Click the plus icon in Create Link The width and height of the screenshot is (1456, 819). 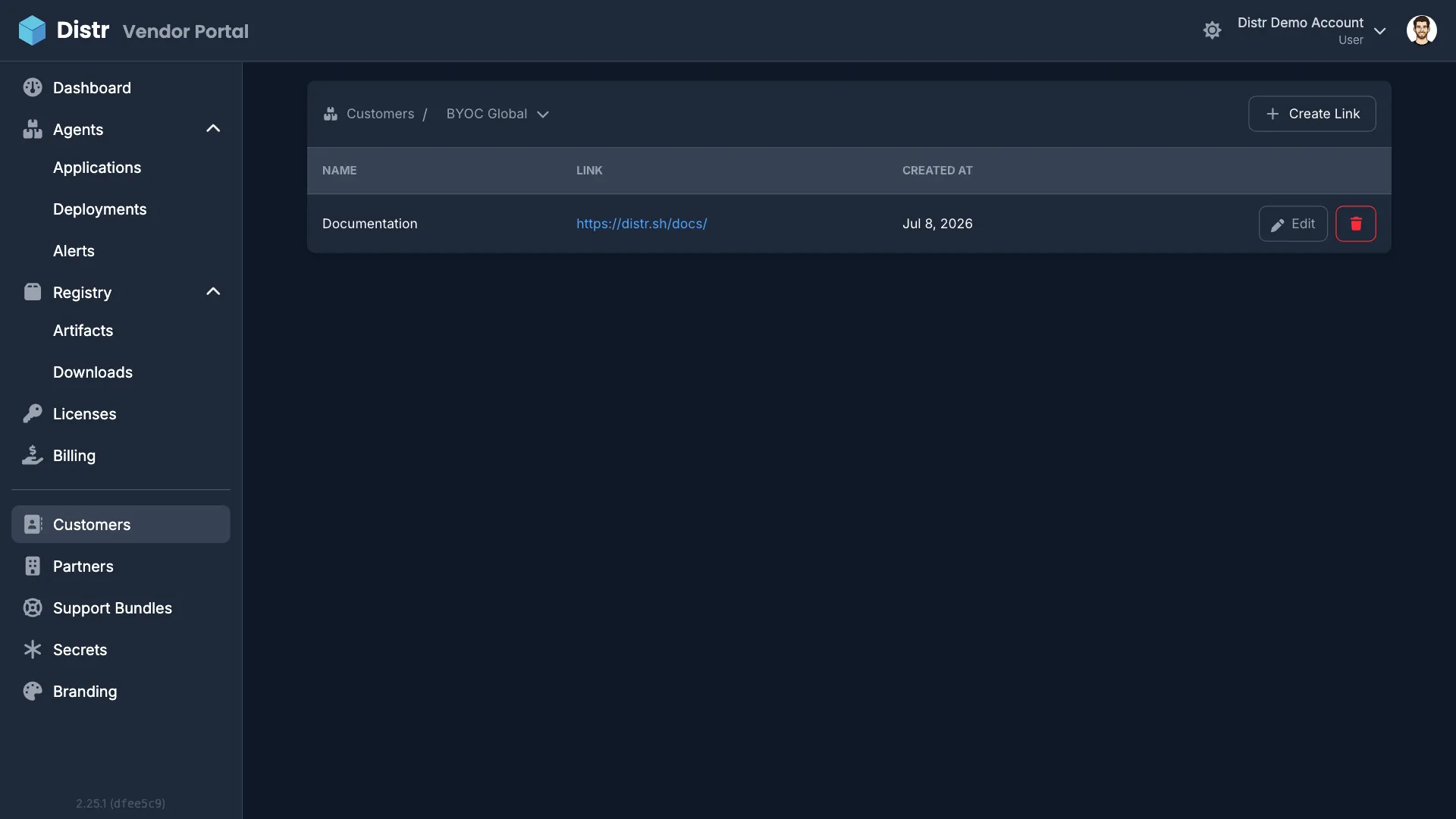tap(1272, 114)
